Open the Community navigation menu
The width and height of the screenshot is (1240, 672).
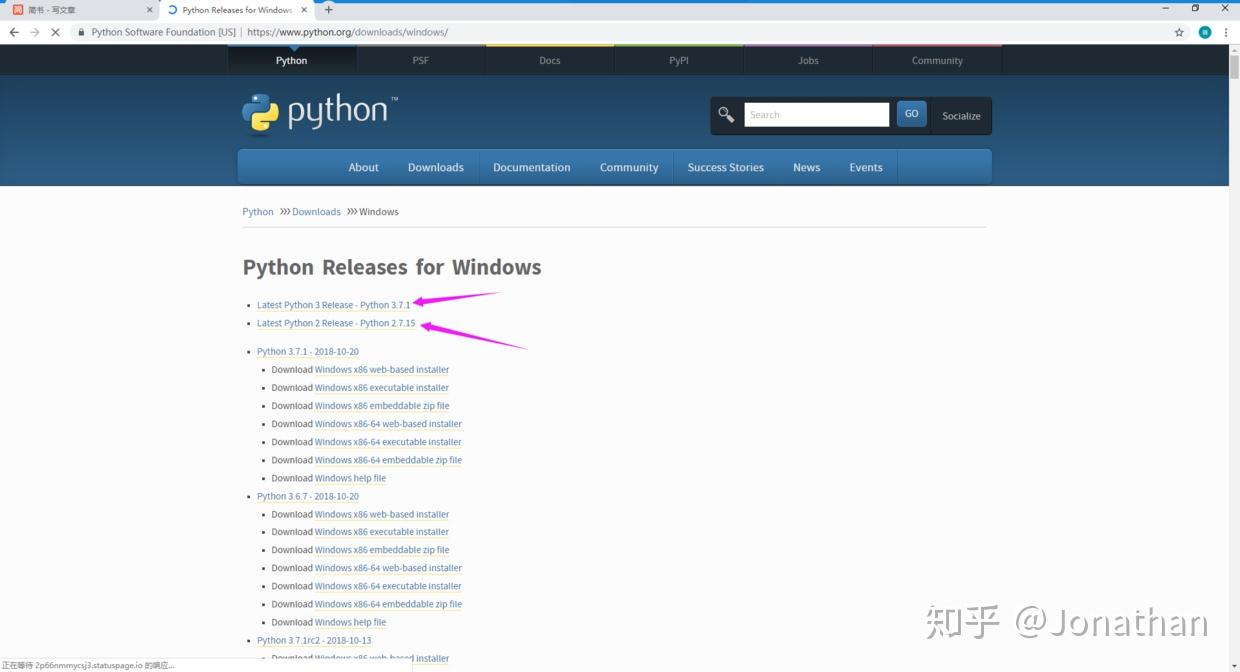(628, 167)
